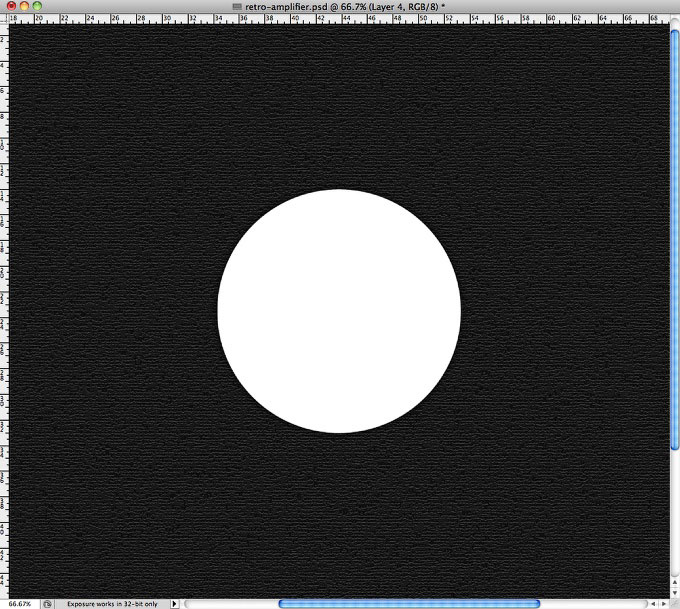Click the horizontal scrollbar thumb
Screen dimensions: 680x609
(x=409, y=603)
